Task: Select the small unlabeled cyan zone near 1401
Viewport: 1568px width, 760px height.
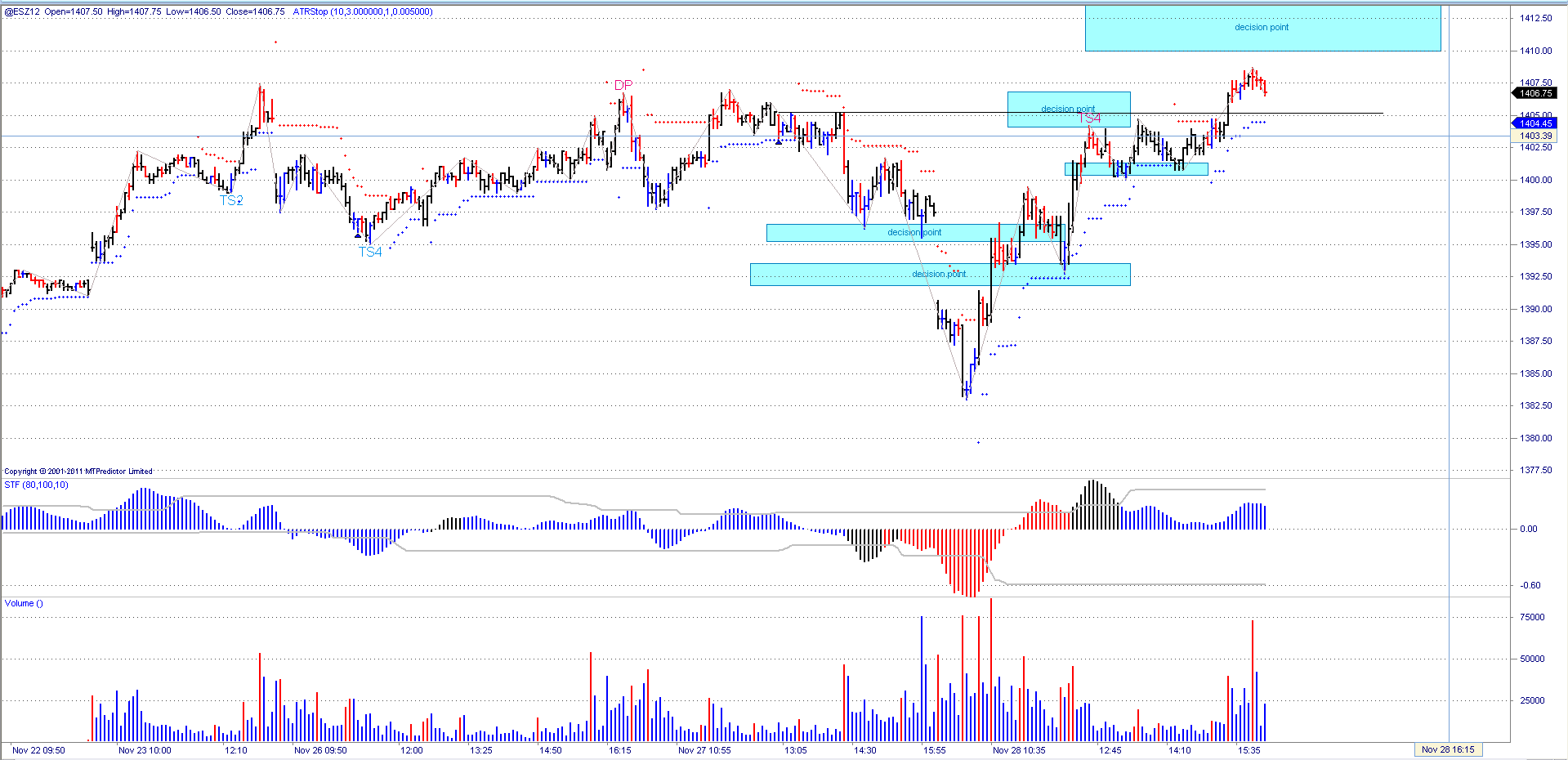Action: [x=1136, y=169]
